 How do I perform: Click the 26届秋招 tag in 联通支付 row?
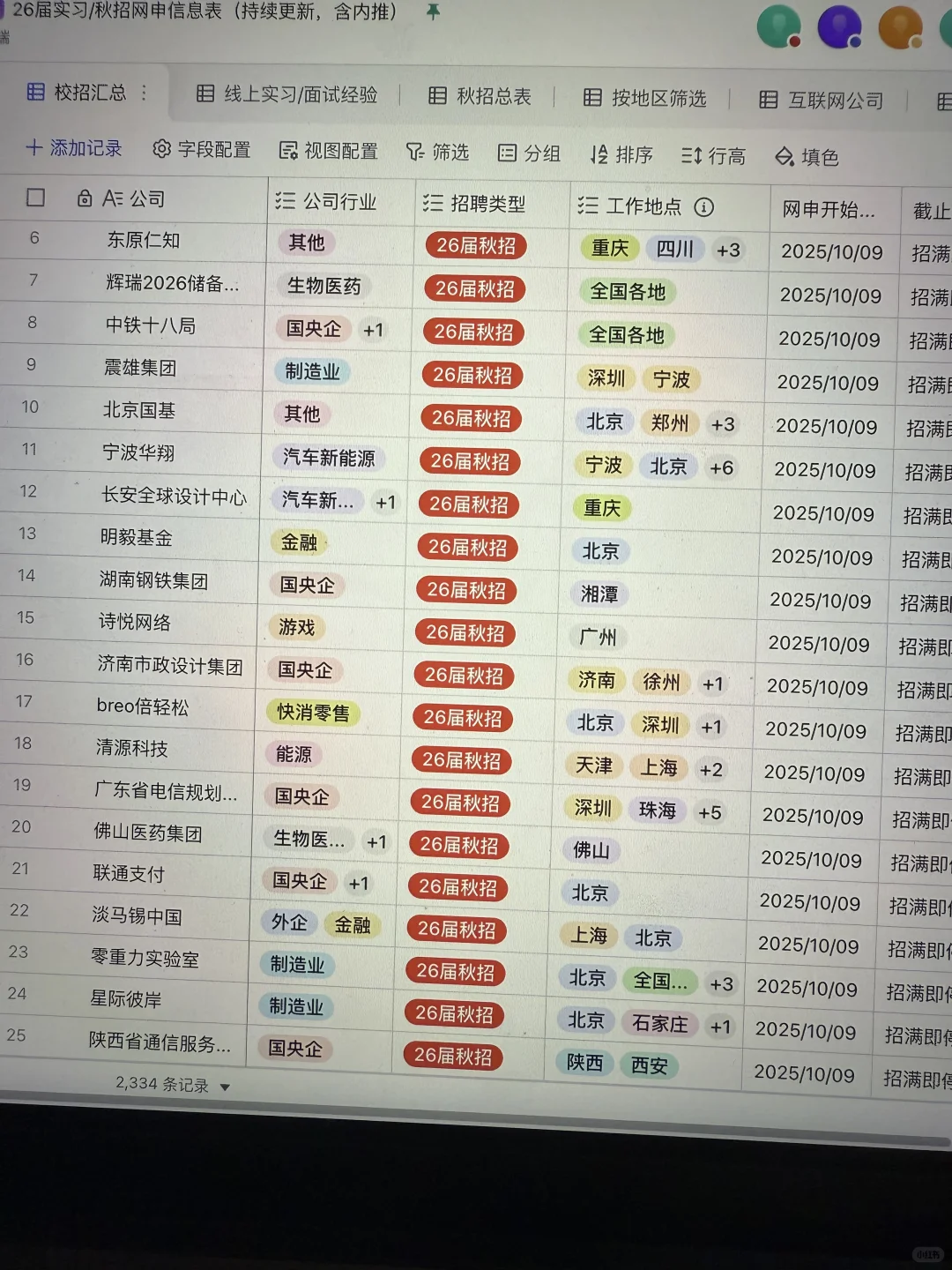pos(457,887)
